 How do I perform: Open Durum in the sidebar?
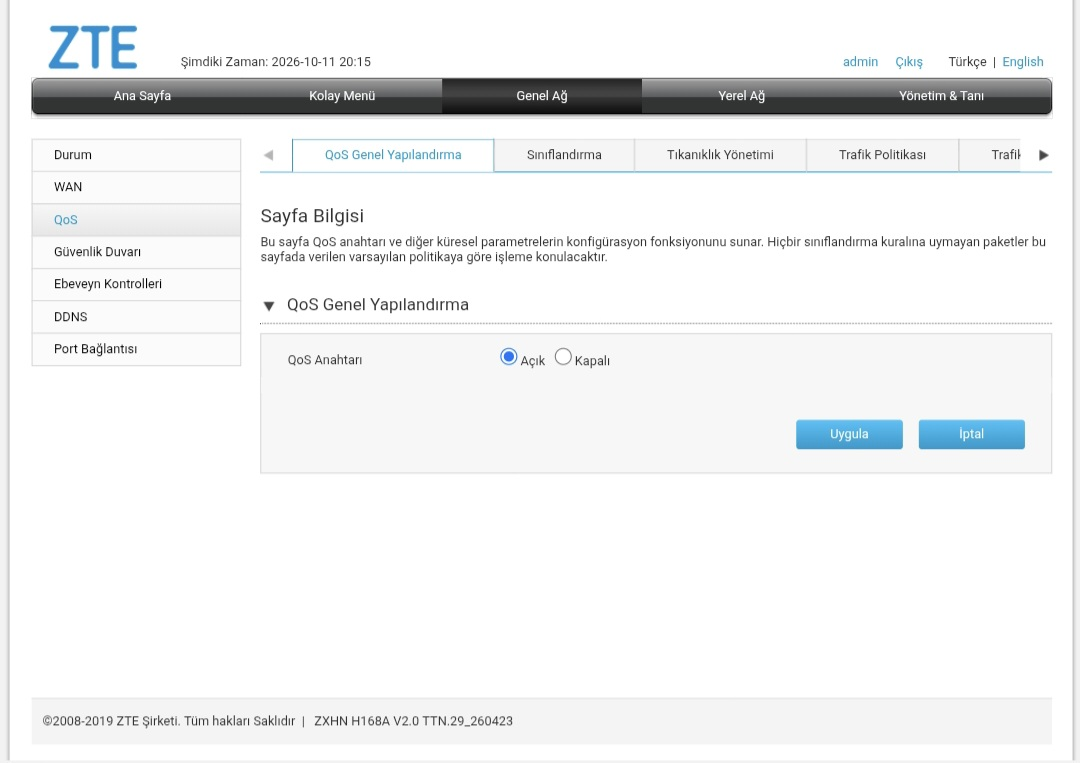pos(136,155)
